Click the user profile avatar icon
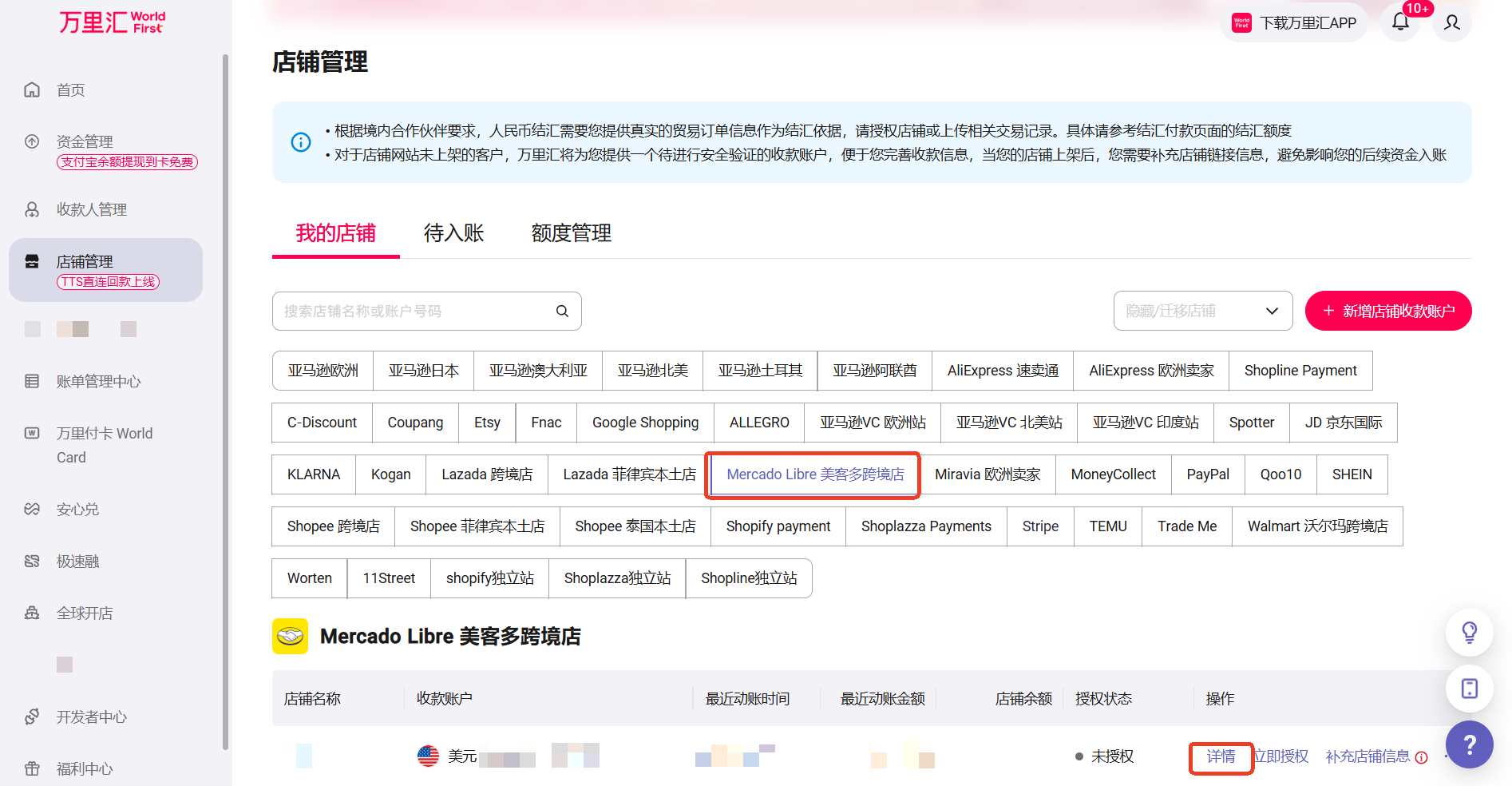The height and width of the screenshot is (786, 1512). [1451, 22]
